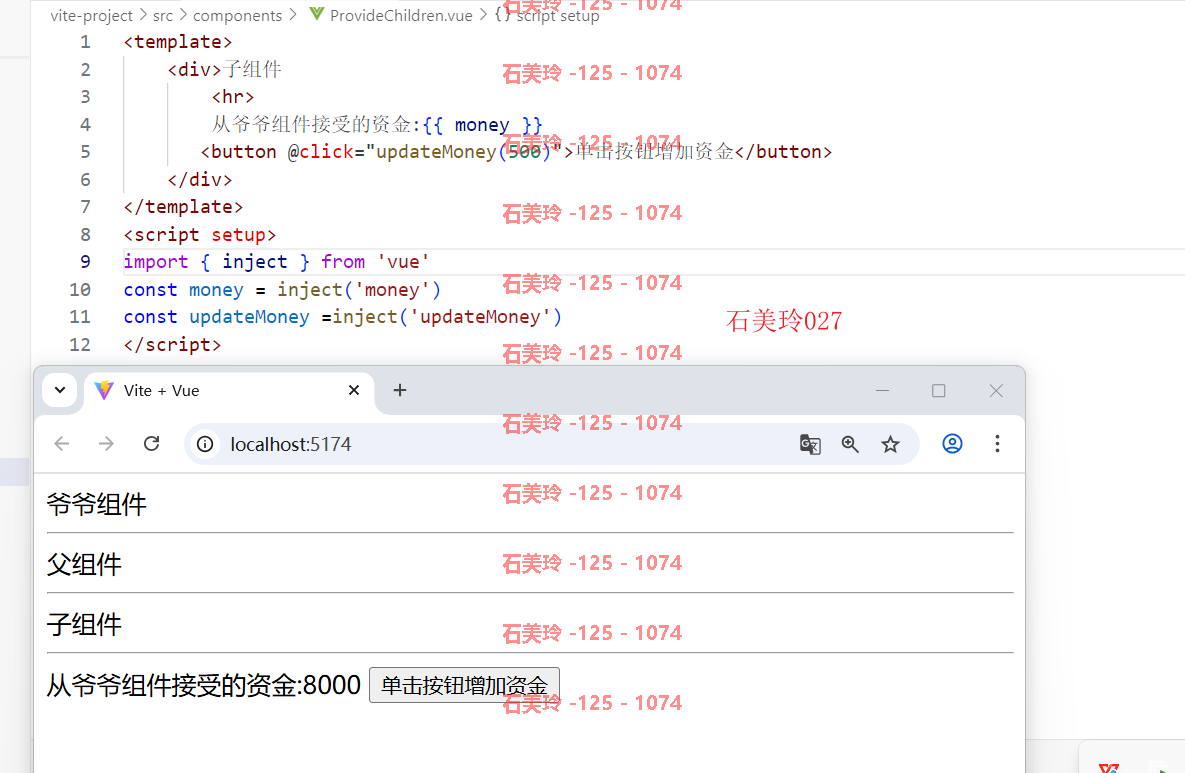The image size is (1185, 773).
Task: Click the browser forward arrow
Action: pyautogui.click(x=107, y=444)
